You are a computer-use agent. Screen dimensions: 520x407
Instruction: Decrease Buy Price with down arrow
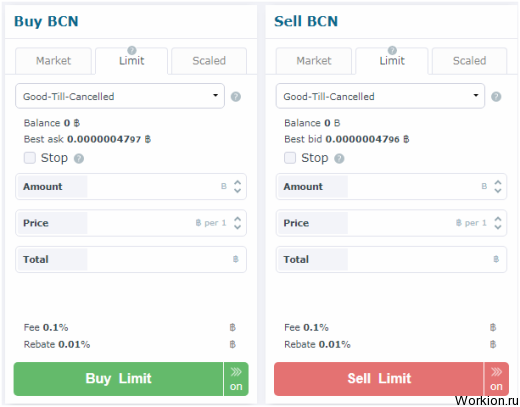(x=237, y=227)
